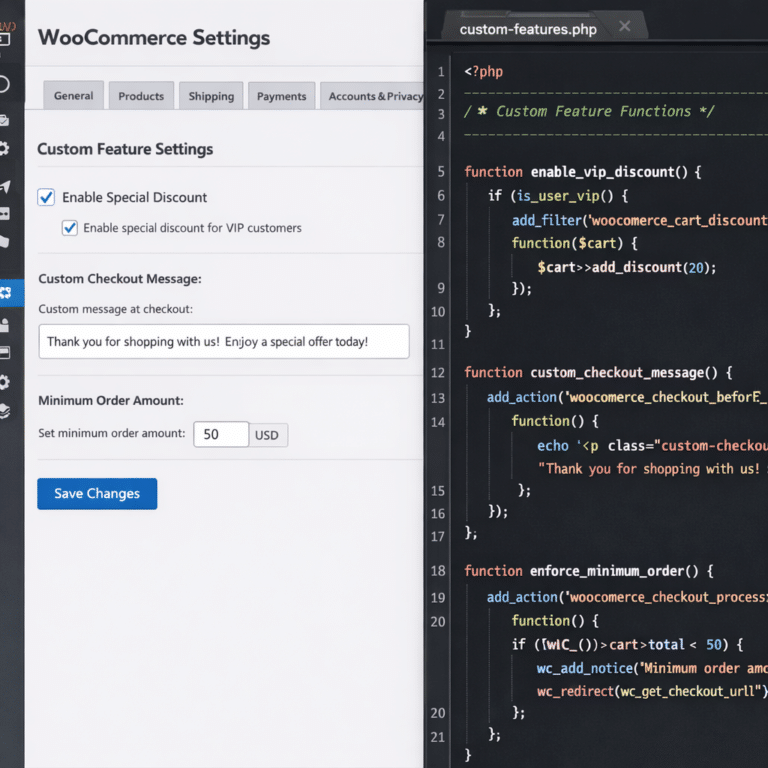Click the Custom Feature Settings heading
This screenshot has width=768, height=768.
125,149
